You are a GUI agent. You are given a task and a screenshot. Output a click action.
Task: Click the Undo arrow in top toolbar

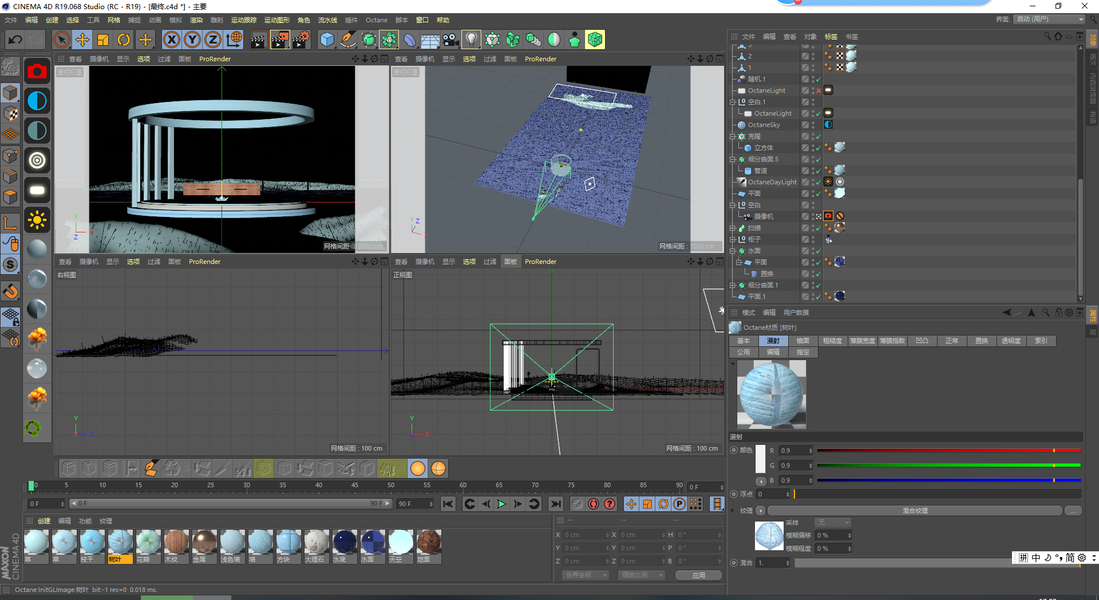point(15,40)
